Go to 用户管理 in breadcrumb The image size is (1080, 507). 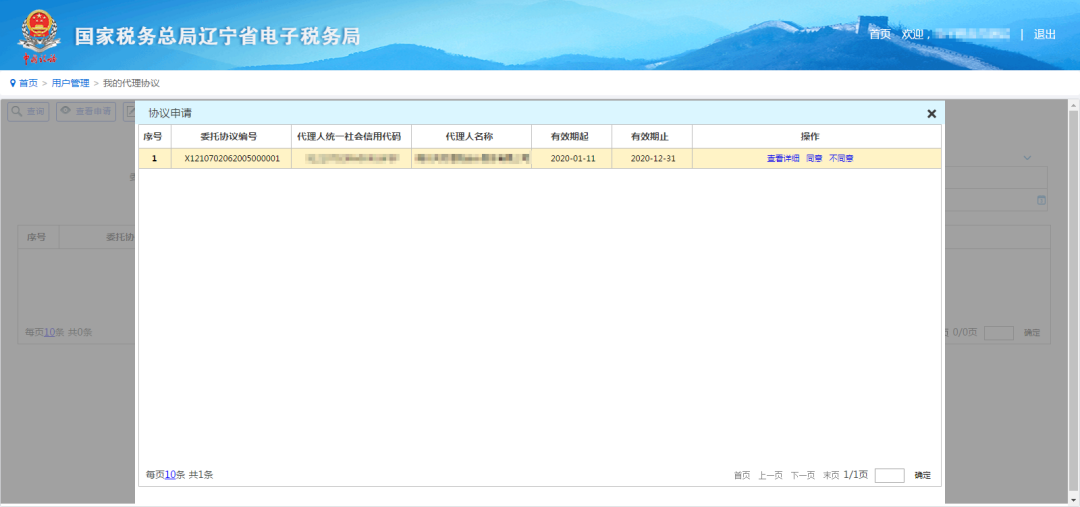coord(70,83)
